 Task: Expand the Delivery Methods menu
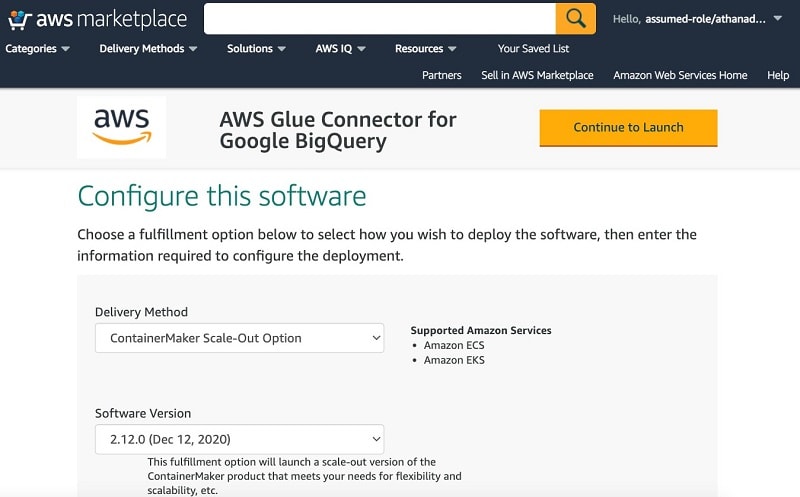click(148, 48)
